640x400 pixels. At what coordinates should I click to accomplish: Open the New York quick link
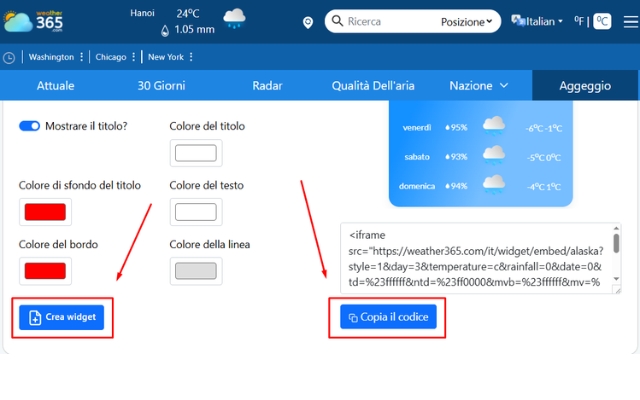point(166,57)
